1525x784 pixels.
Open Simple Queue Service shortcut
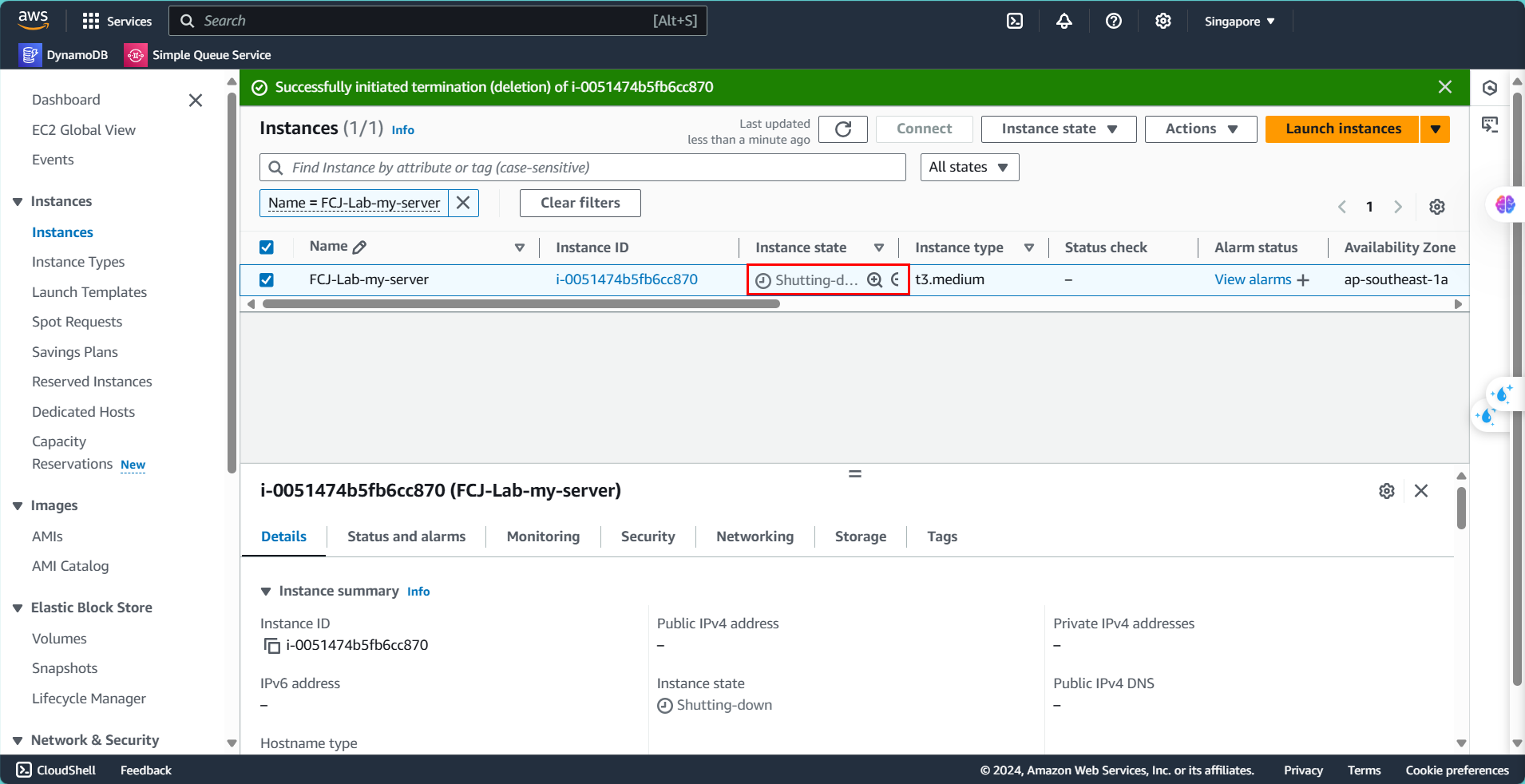pos(198,54)
